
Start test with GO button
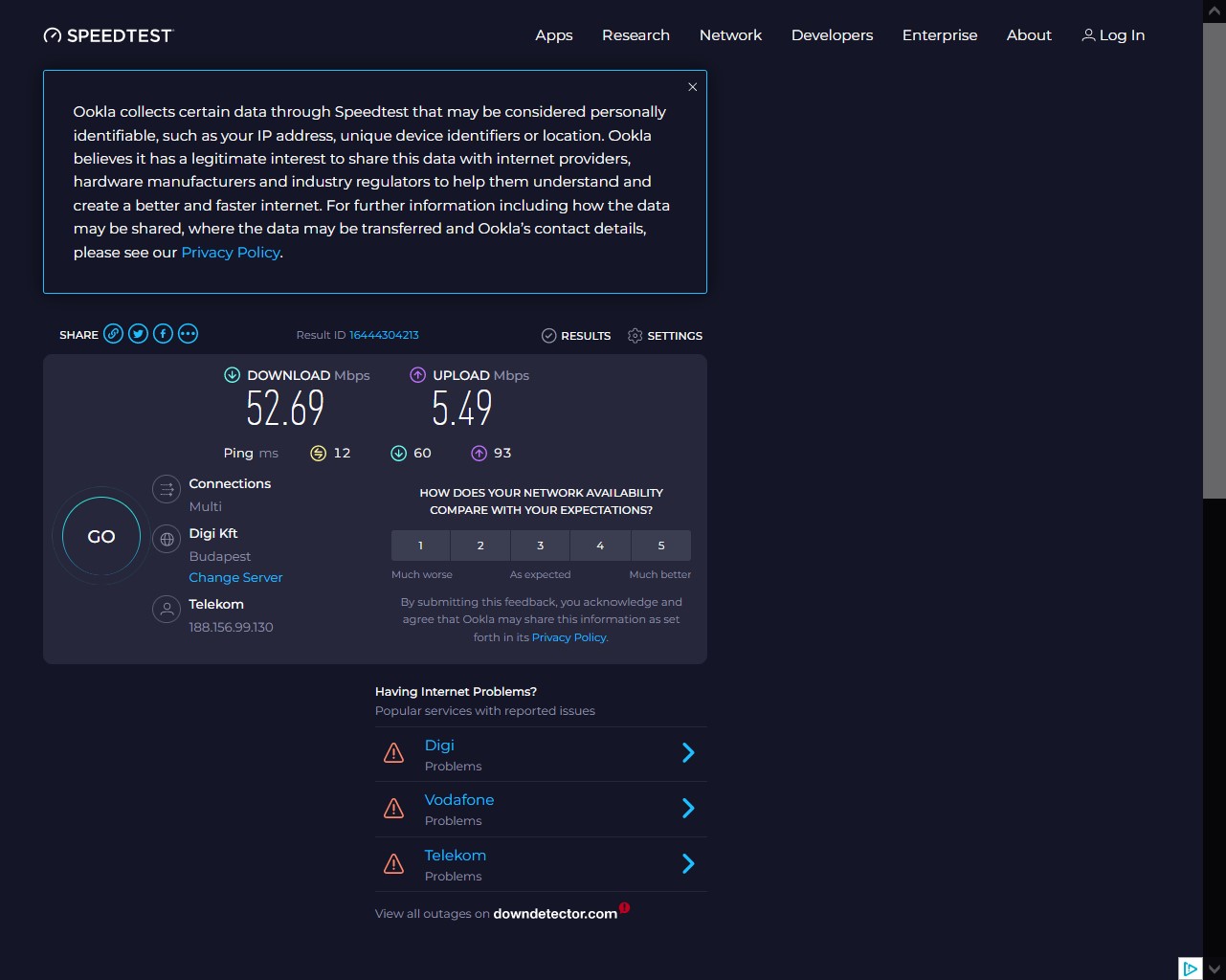coord(101,537)
